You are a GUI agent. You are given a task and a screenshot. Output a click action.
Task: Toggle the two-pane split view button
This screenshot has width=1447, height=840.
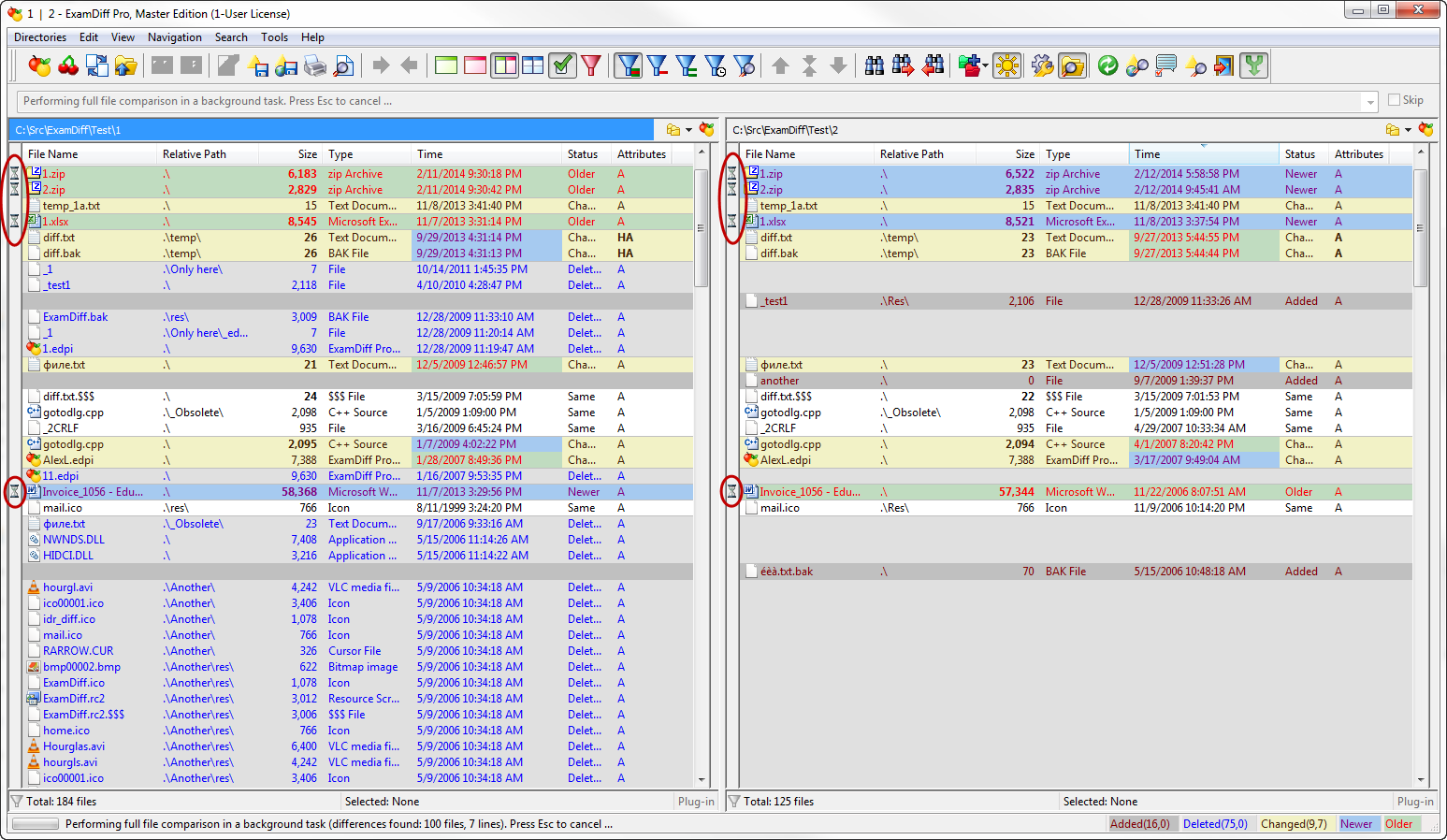pos(505,65)
